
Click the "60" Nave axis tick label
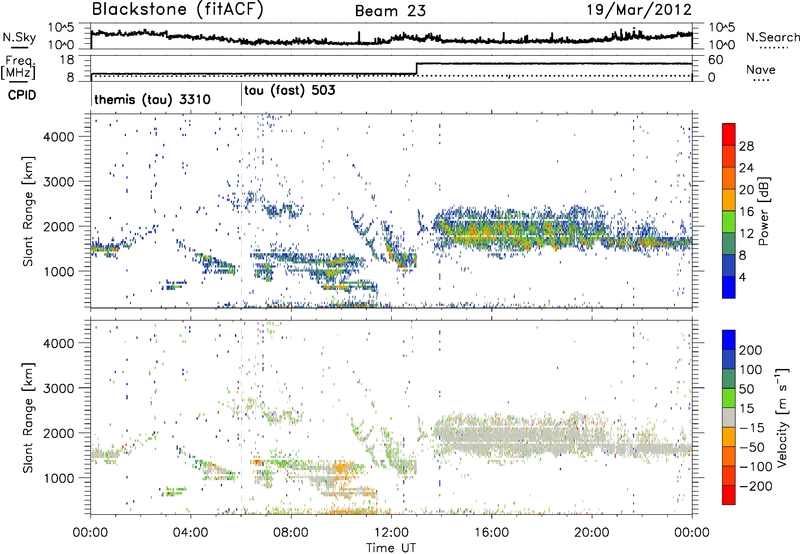click(716, 60)
